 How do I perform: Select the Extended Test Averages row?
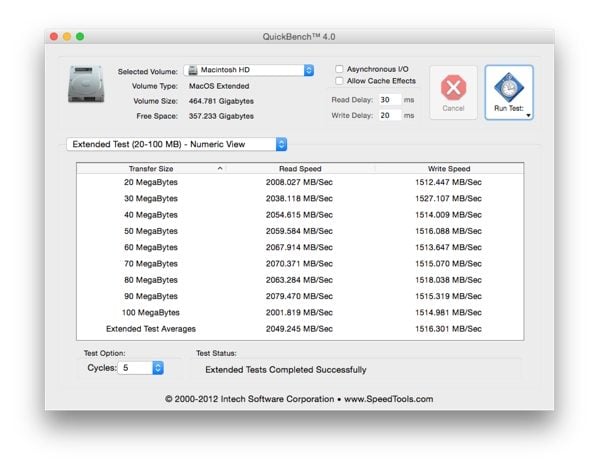click(300, 329)
